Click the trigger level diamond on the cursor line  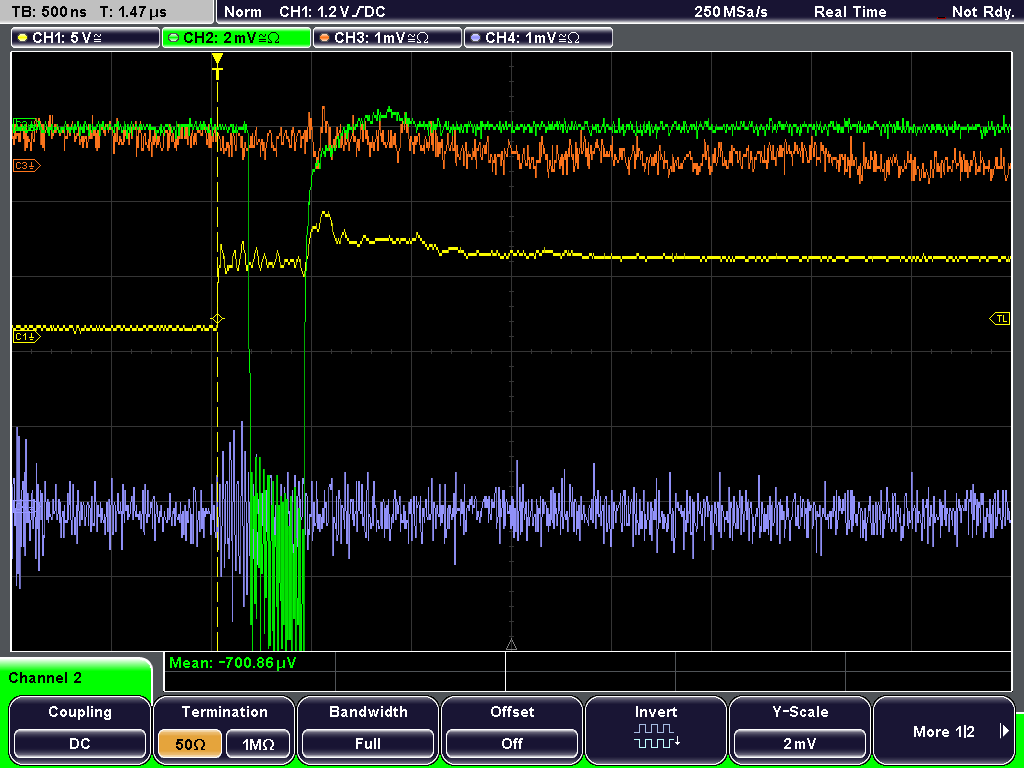pyautogui.click(x=217, y=319)
